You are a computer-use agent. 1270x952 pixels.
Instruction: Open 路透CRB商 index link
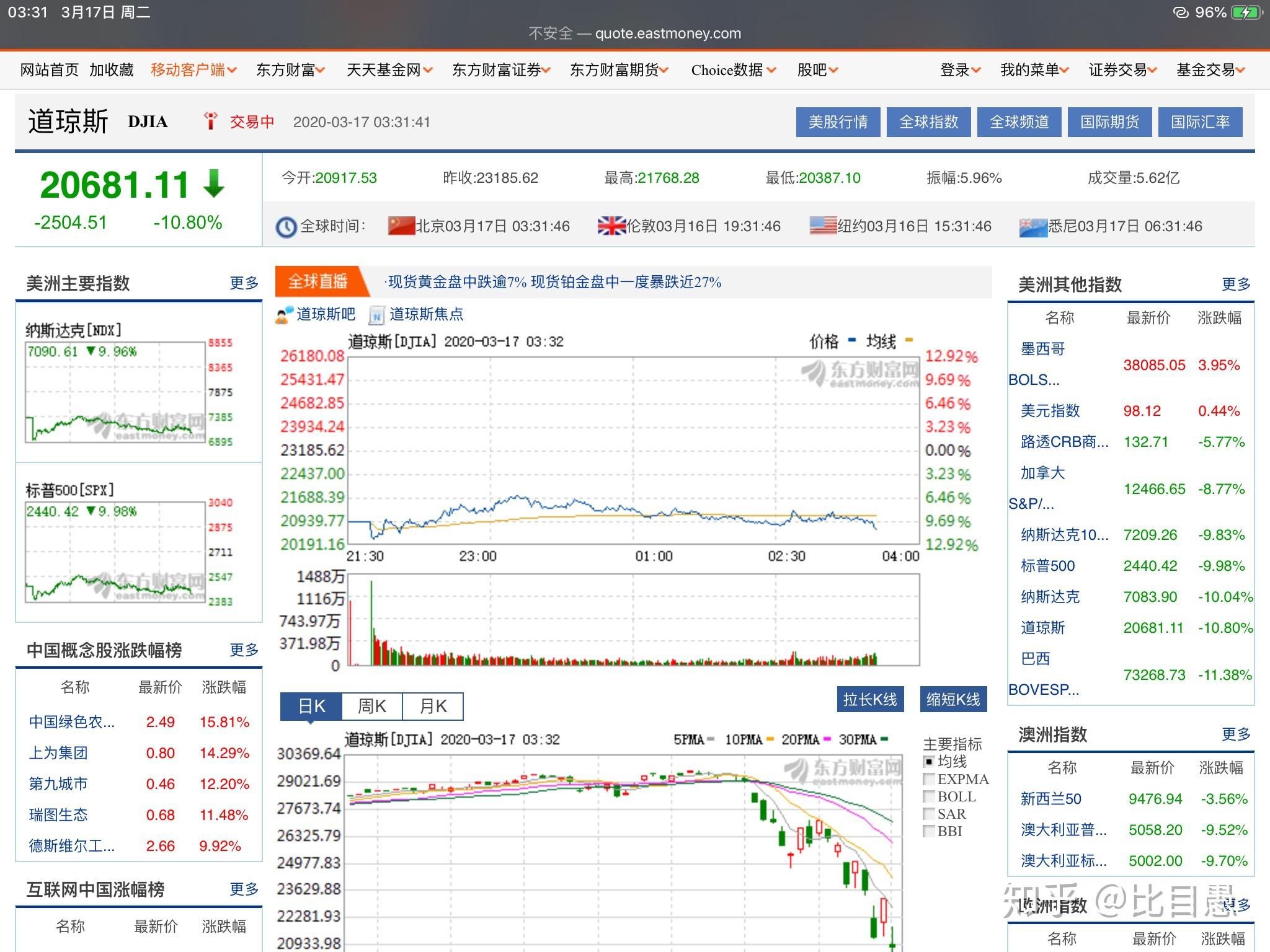point(1065,442)
